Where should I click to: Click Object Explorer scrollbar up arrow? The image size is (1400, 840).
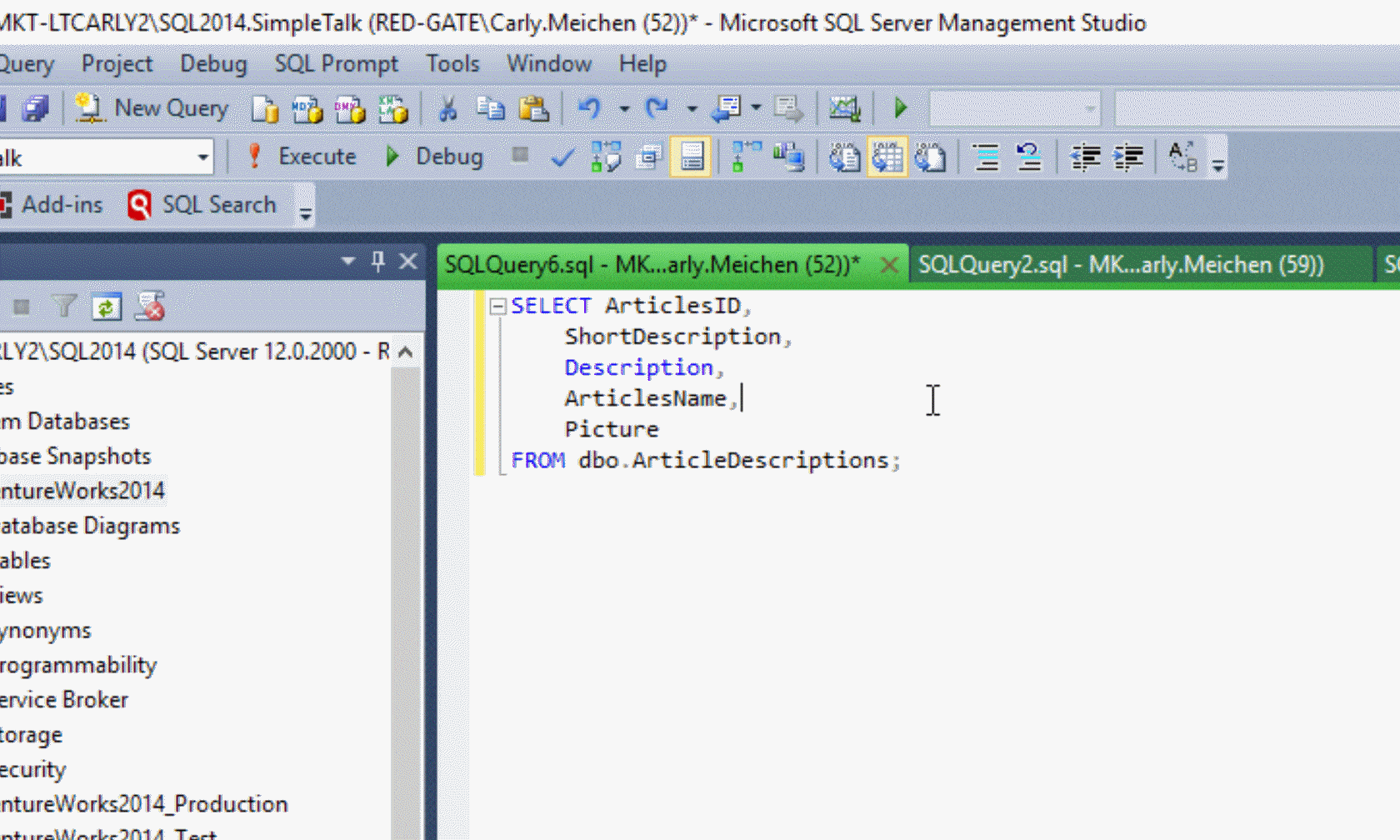[x=406, y=352]
